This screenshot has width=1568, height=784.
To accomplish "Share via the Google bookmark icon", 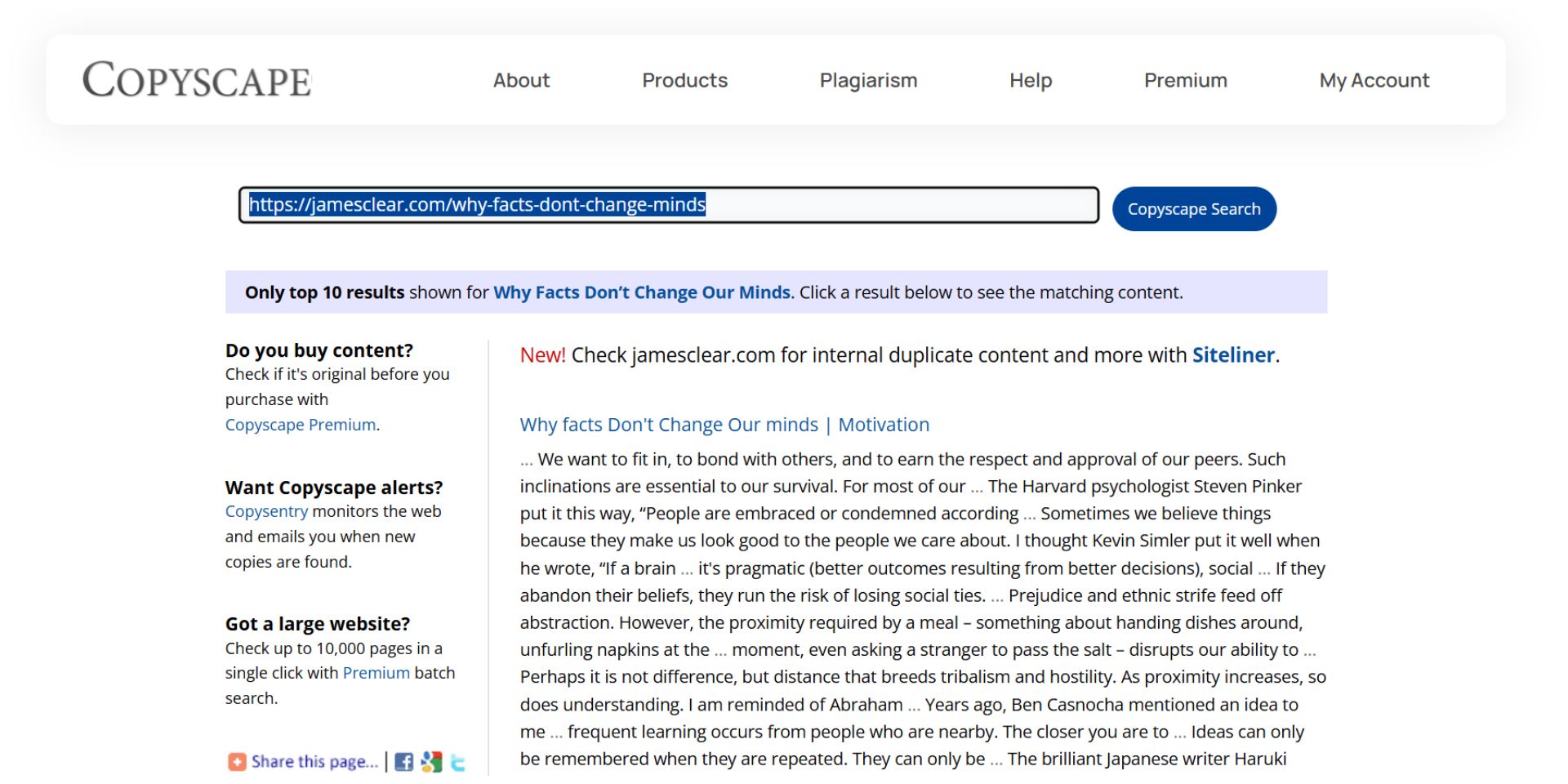I will (x=431, y=762).
